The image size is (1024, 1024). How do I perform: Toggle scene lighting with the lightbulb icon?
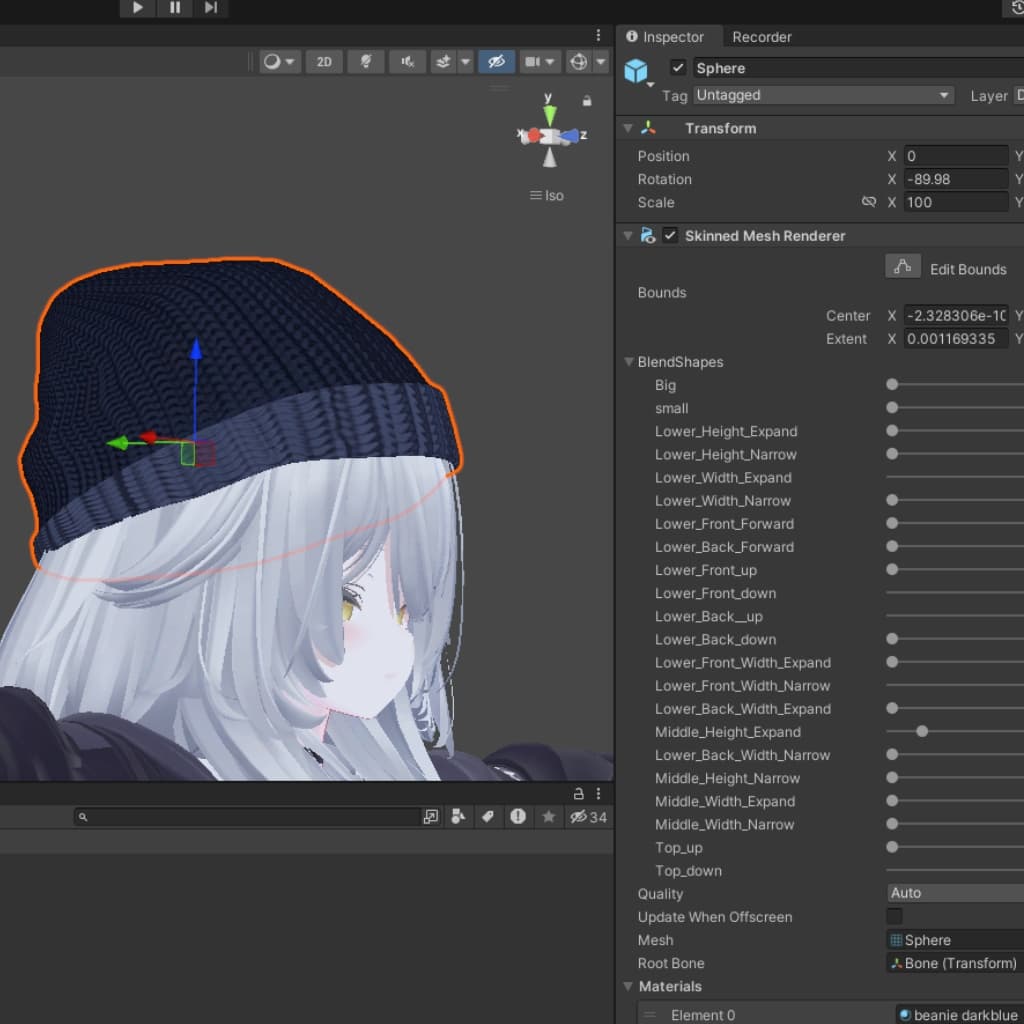click(x=366, y=61)
